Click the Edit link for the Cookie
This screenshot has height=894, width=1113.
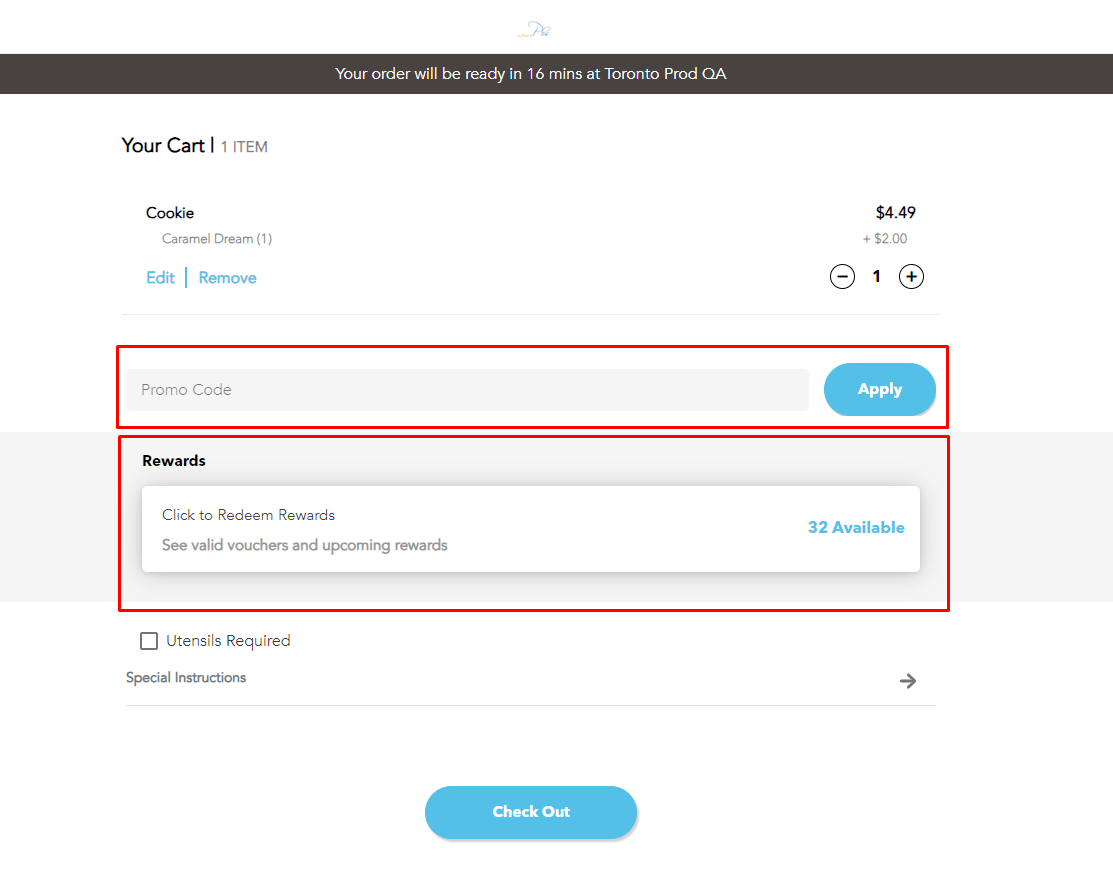pos(160,277)
